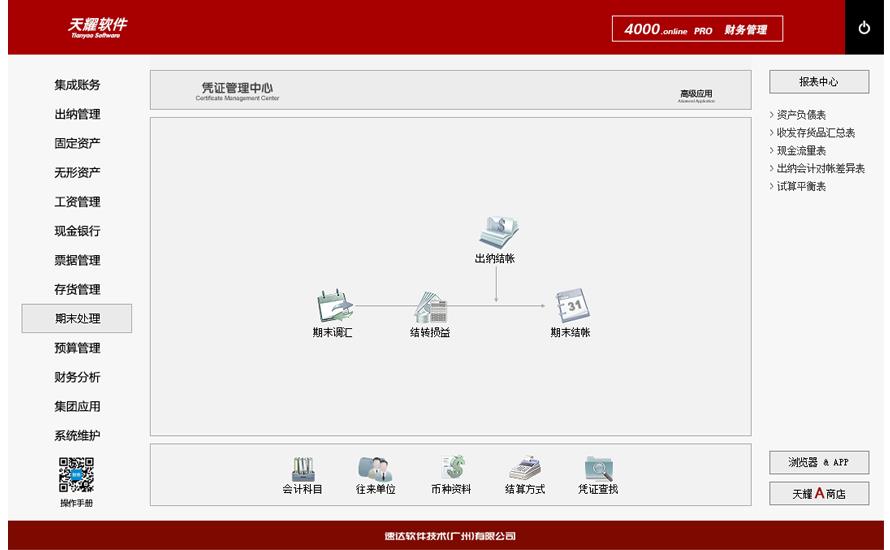This screenshot has width=890, height=550.
Task: Open the 出纳结帐 cashier icon
Action: click(x=496, y=232)
